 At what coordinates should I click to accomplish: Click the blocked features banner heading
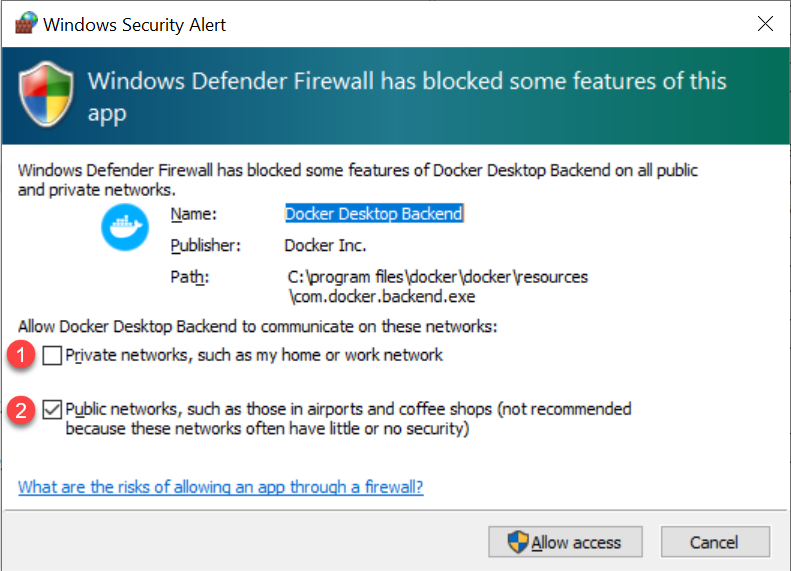pyautogui.click(x=407, y=96)
